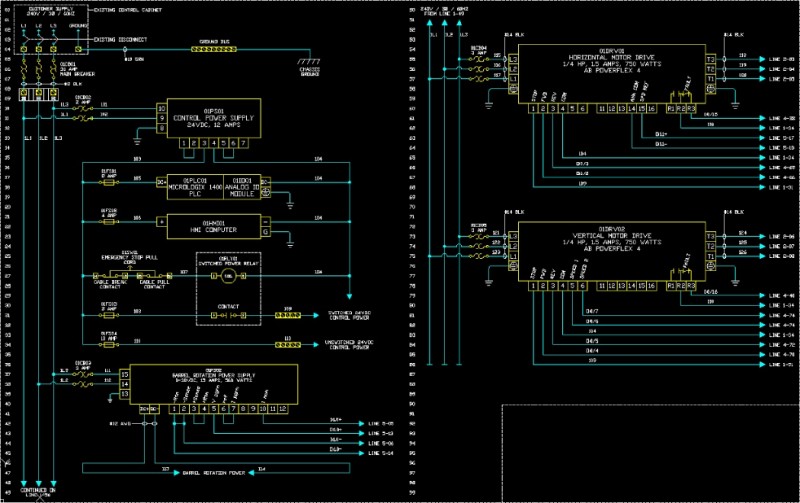The image size is (800, 503).
Task: Click the VERTICAL MOTOR DRIVE title text
Action: (611, 236)
